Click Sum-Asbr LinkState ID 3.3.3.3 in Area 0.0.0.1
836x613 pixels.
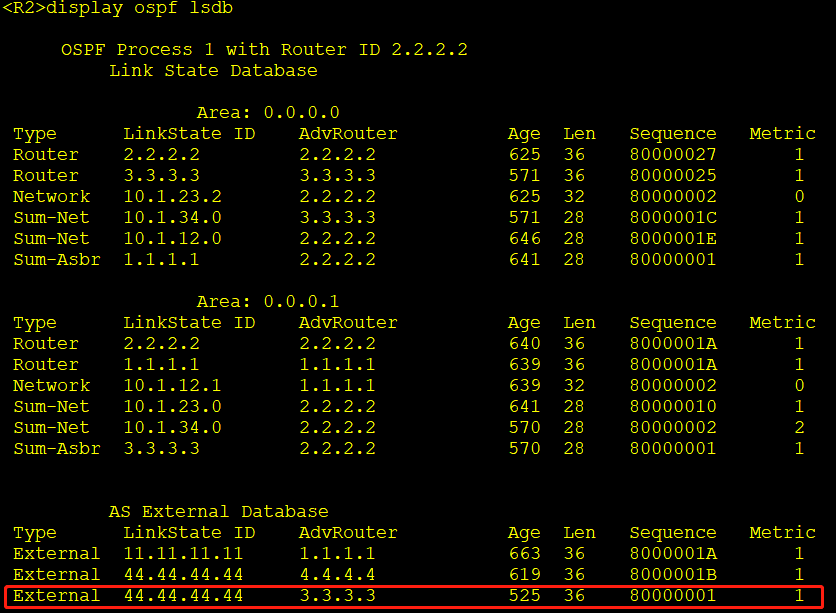coord(162,448)
